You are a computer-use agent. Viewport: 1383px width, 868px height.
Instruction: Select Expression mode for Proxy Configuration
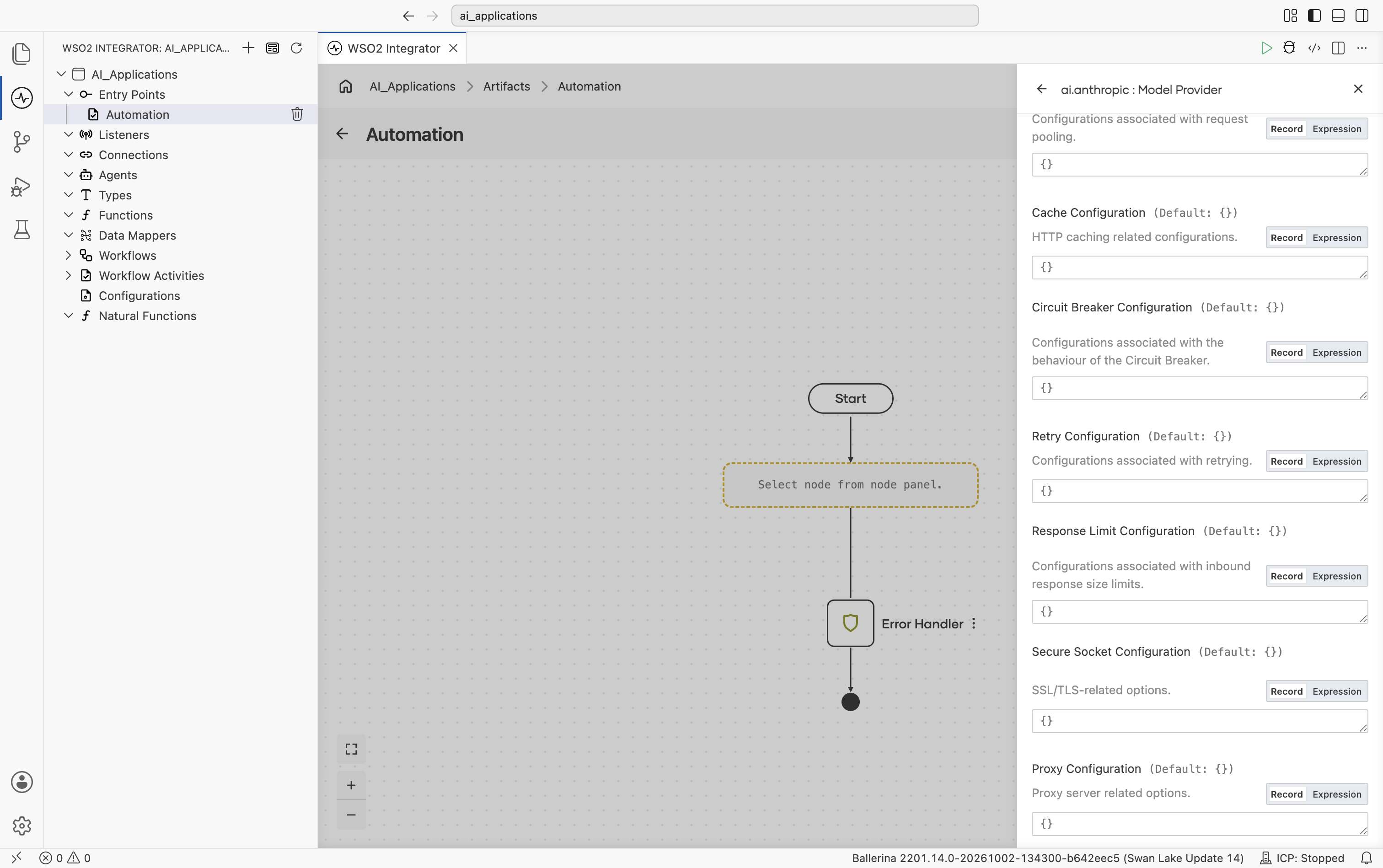tap(1336, 794)
